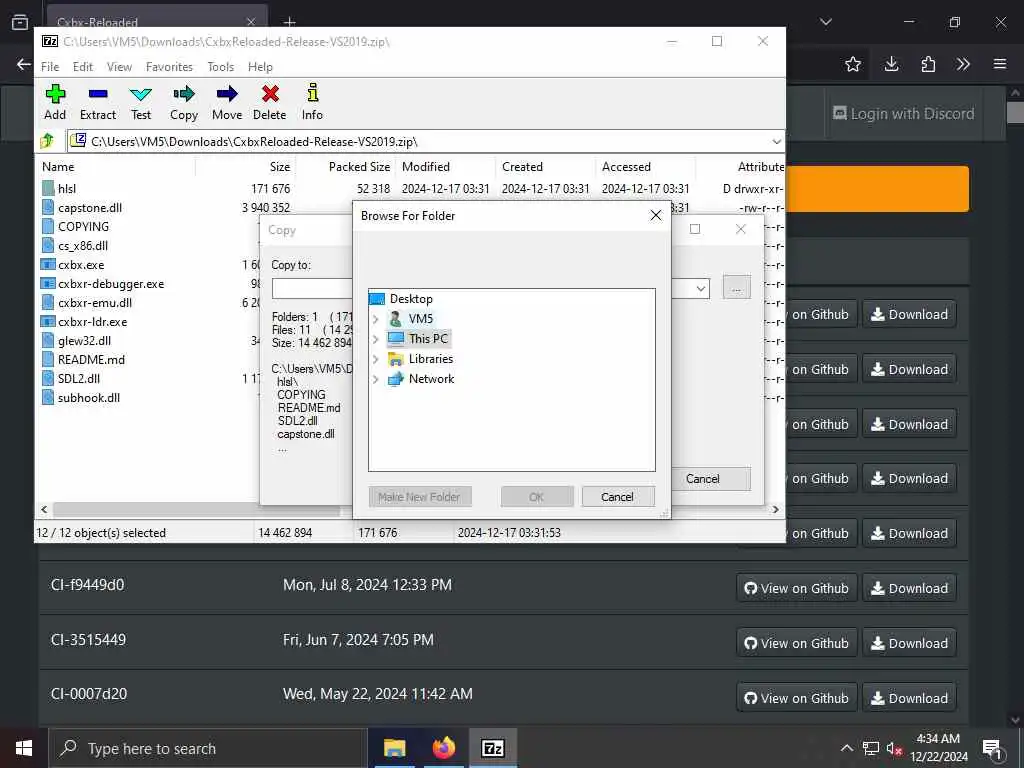
Task: Click the Desktop icon in folder tree
Action: (x=377, y=298)
